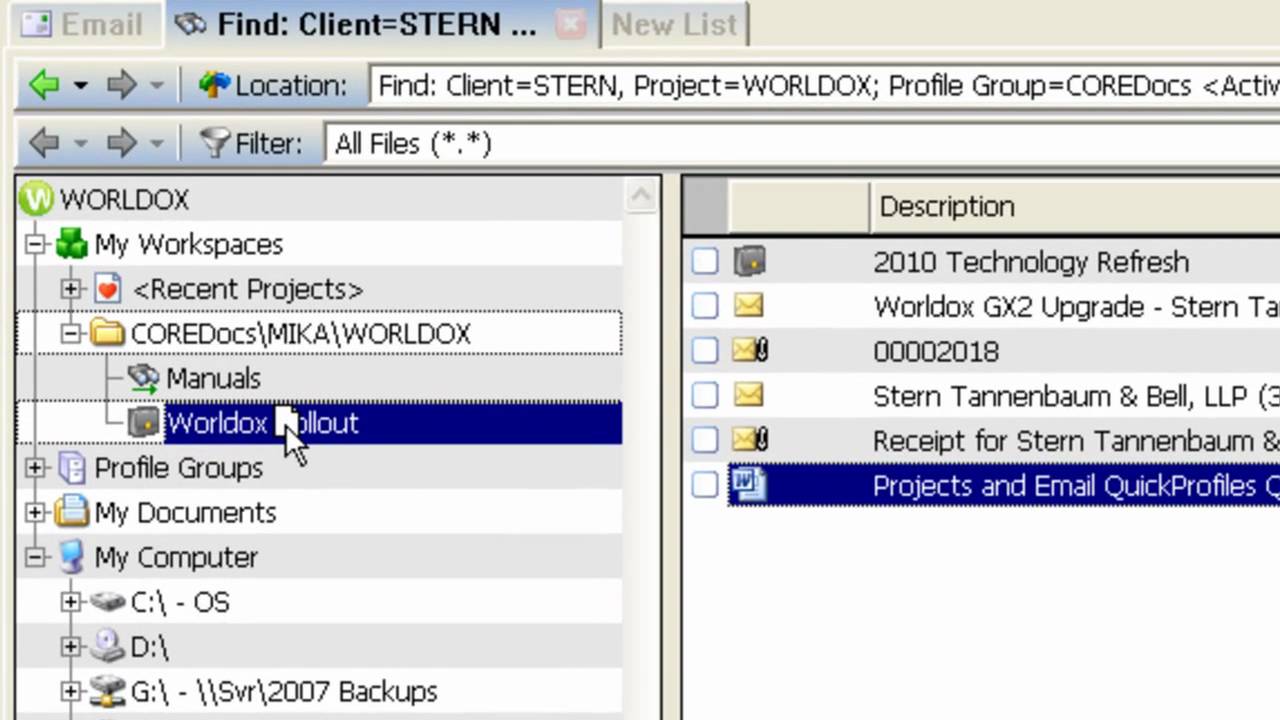Click the forward arrow in the Filter bar
The width and height of the screenshot is (1280, 720).
tap(121, 143)
